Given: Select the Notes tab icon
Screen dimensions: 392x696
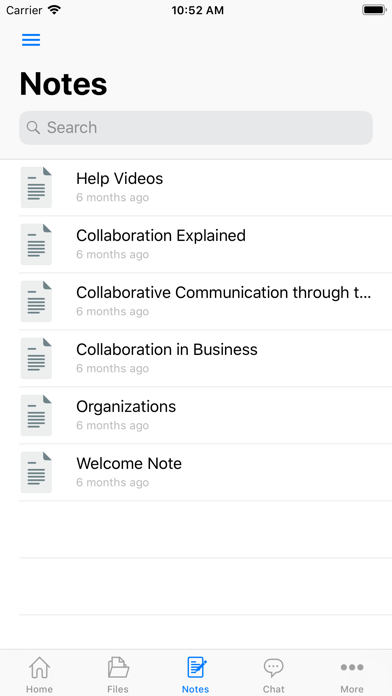Looking at the screenshot, I should 196,668.
